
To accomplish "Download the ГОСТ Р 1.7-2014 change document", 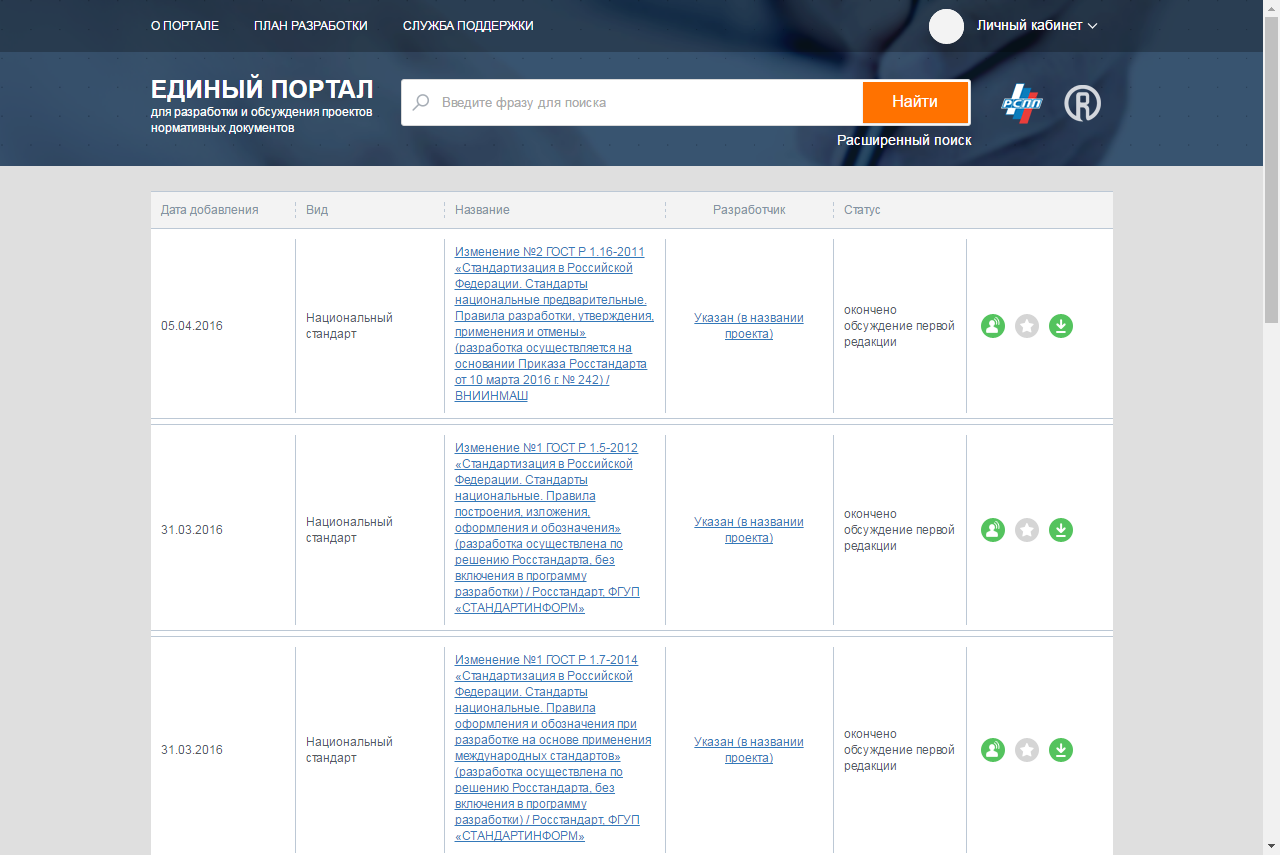I will click(x=1061, y=750).
